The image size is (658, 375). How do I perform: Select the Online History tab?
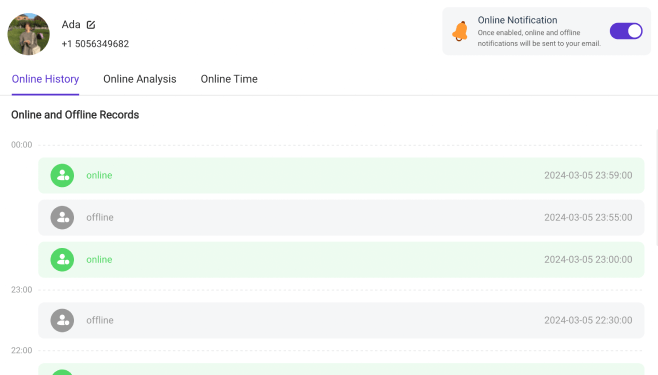click(x=45, y=79)
